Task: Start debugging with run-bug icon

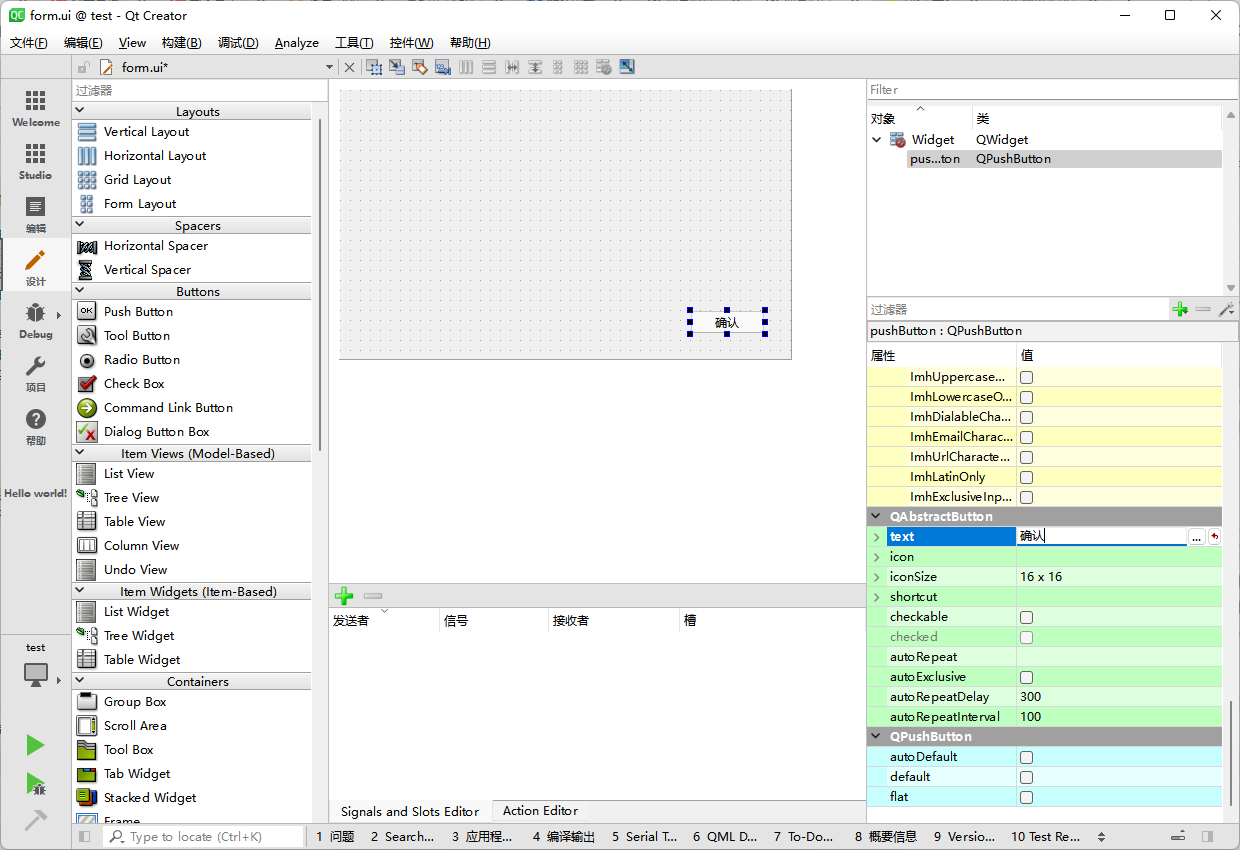Action: (x=35, y=783)
